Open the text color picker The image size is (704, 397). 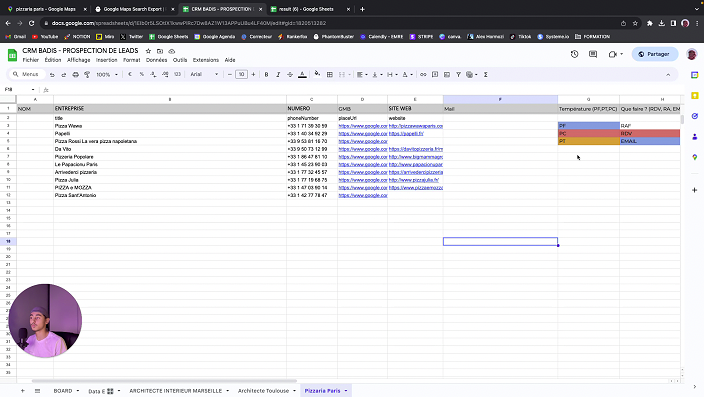(x=302, y=75)
